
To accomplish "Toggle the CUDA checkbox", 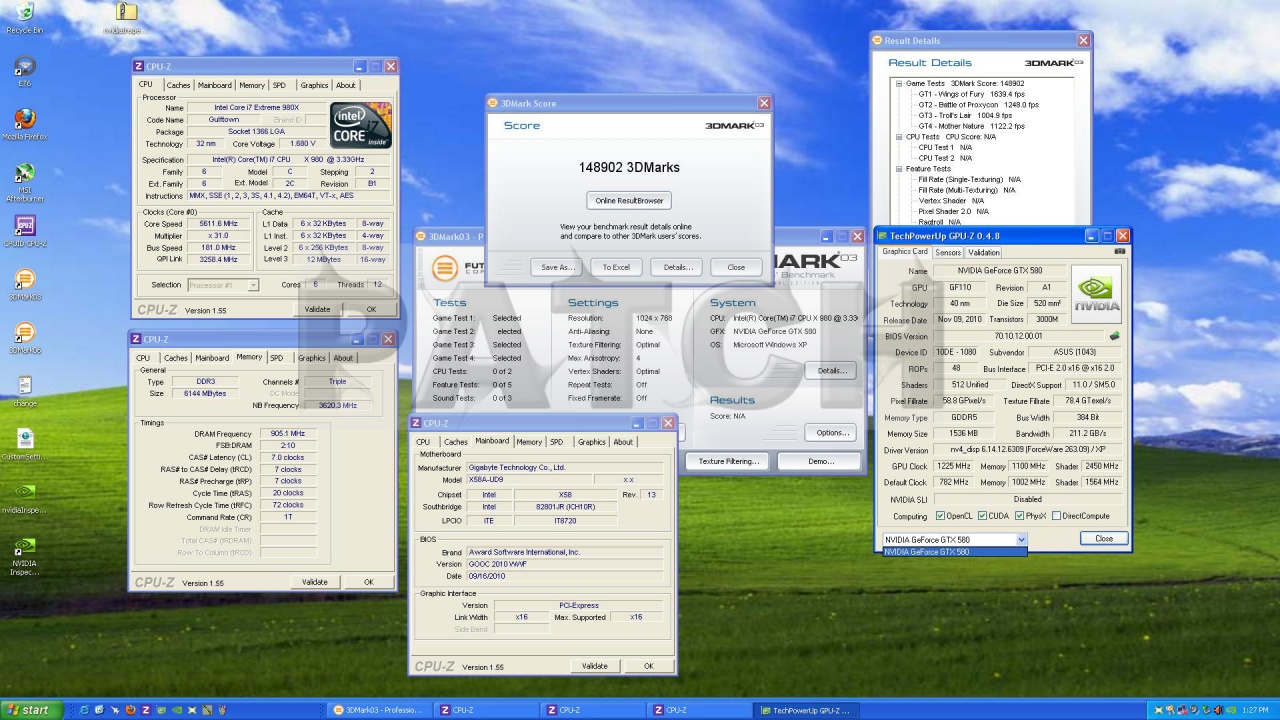I will [x=981, y=516].
